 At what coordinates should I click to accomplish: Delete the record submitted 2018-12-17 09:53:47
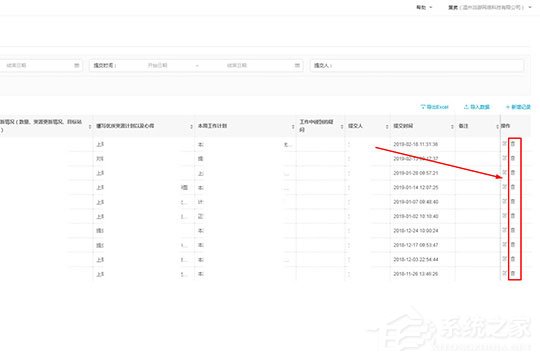[x=513, y=245]
